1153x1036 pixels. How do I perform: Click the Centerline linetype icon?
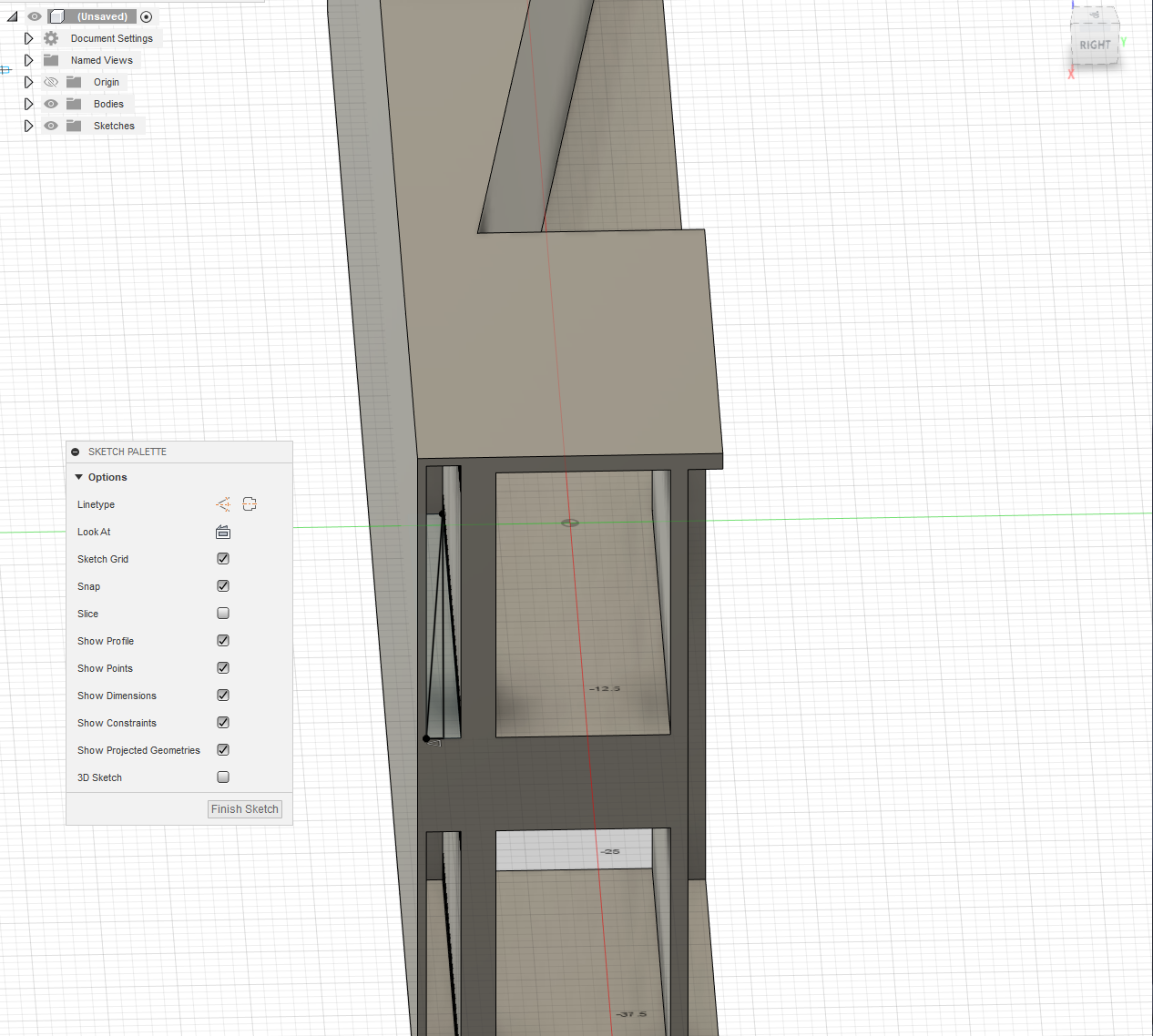click(250, 504)
